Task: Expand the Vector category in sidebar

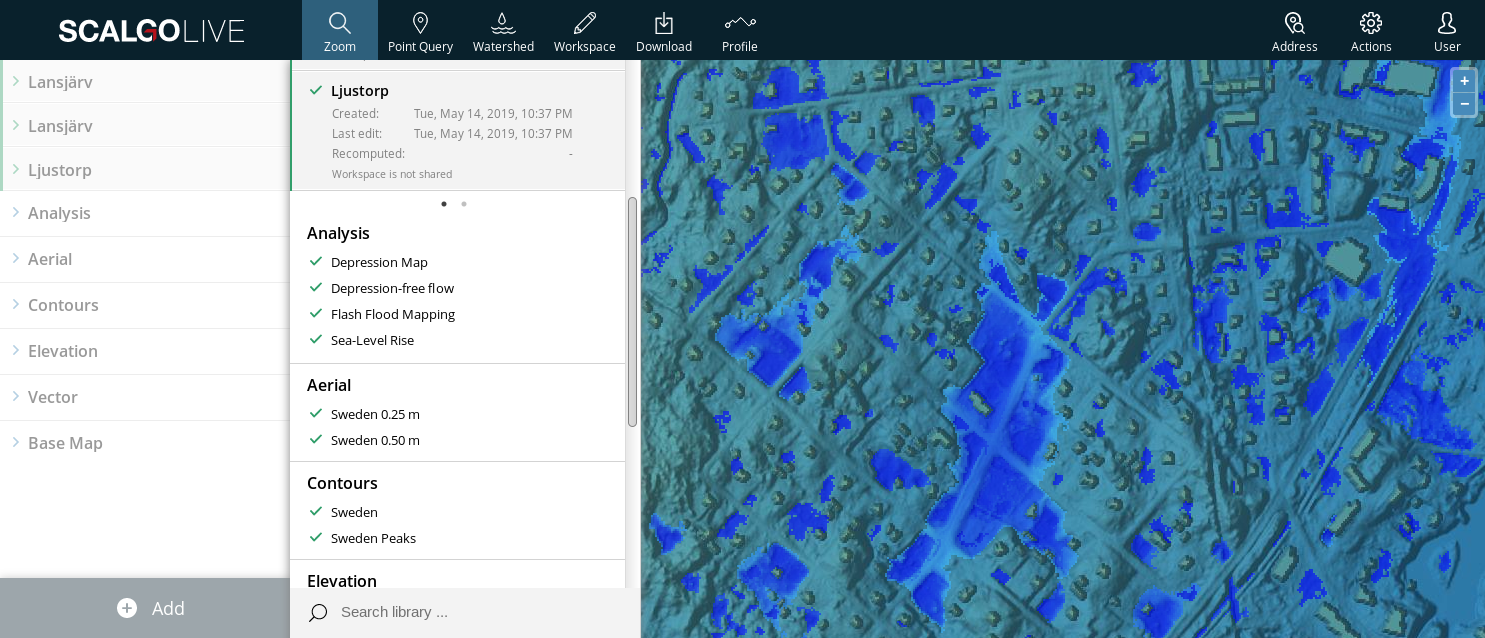Action: 145,397
